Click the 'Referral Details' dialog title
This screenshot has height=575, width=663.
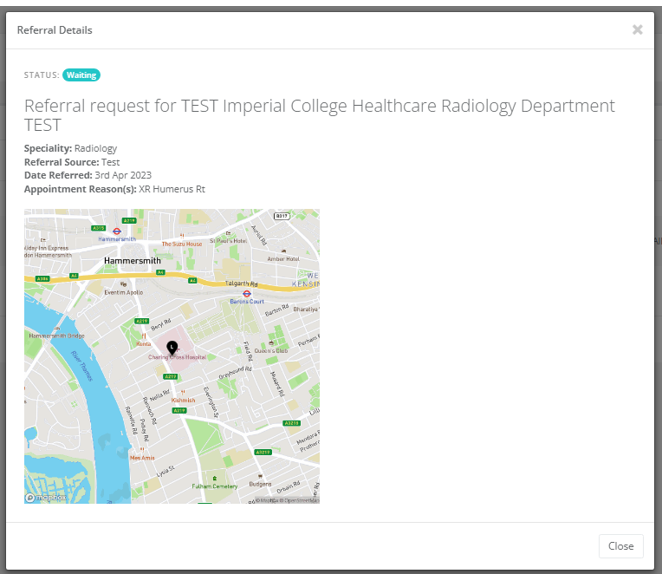coord(55,30)
